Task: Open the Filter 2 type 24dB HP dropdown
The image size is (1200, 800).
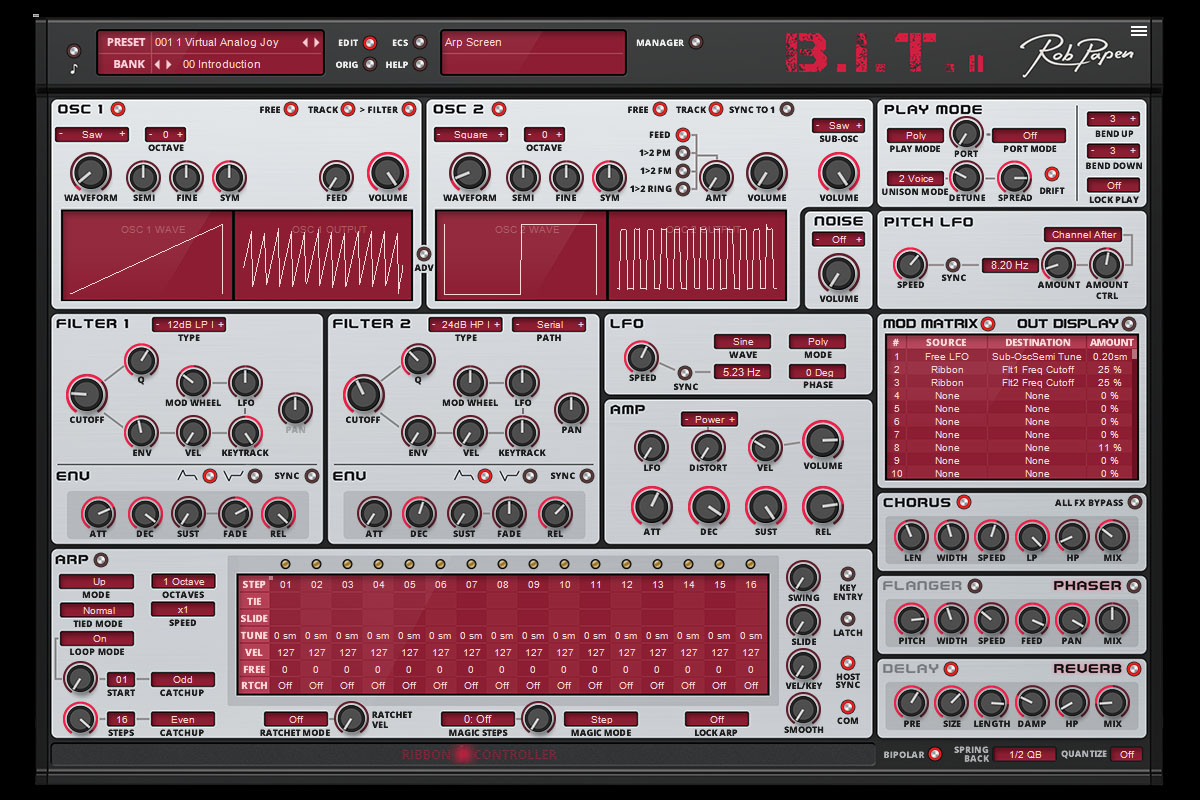Action: [465, 324]
